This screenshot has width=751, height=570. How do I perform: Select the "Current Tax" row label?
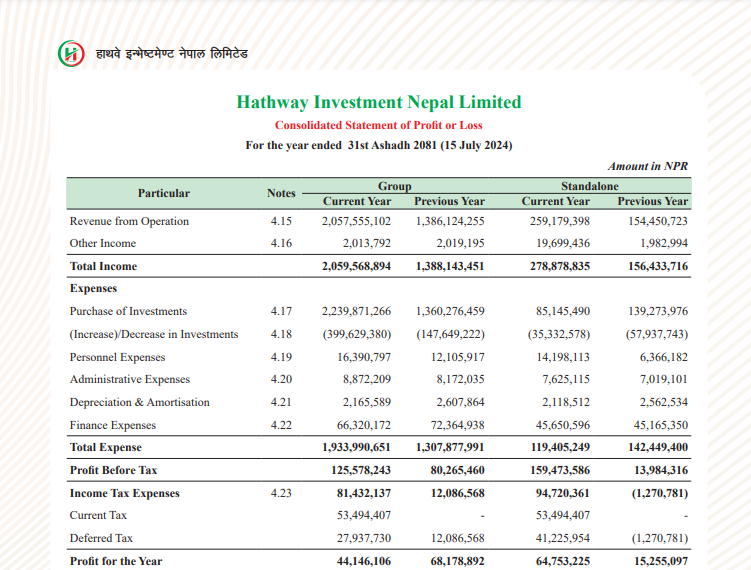pos(98,515)
